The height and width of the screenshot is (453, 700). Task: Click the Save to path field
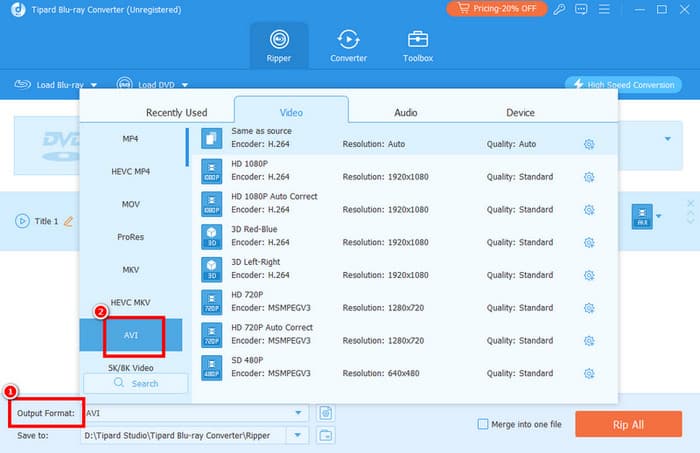click(x=183, y=435)
